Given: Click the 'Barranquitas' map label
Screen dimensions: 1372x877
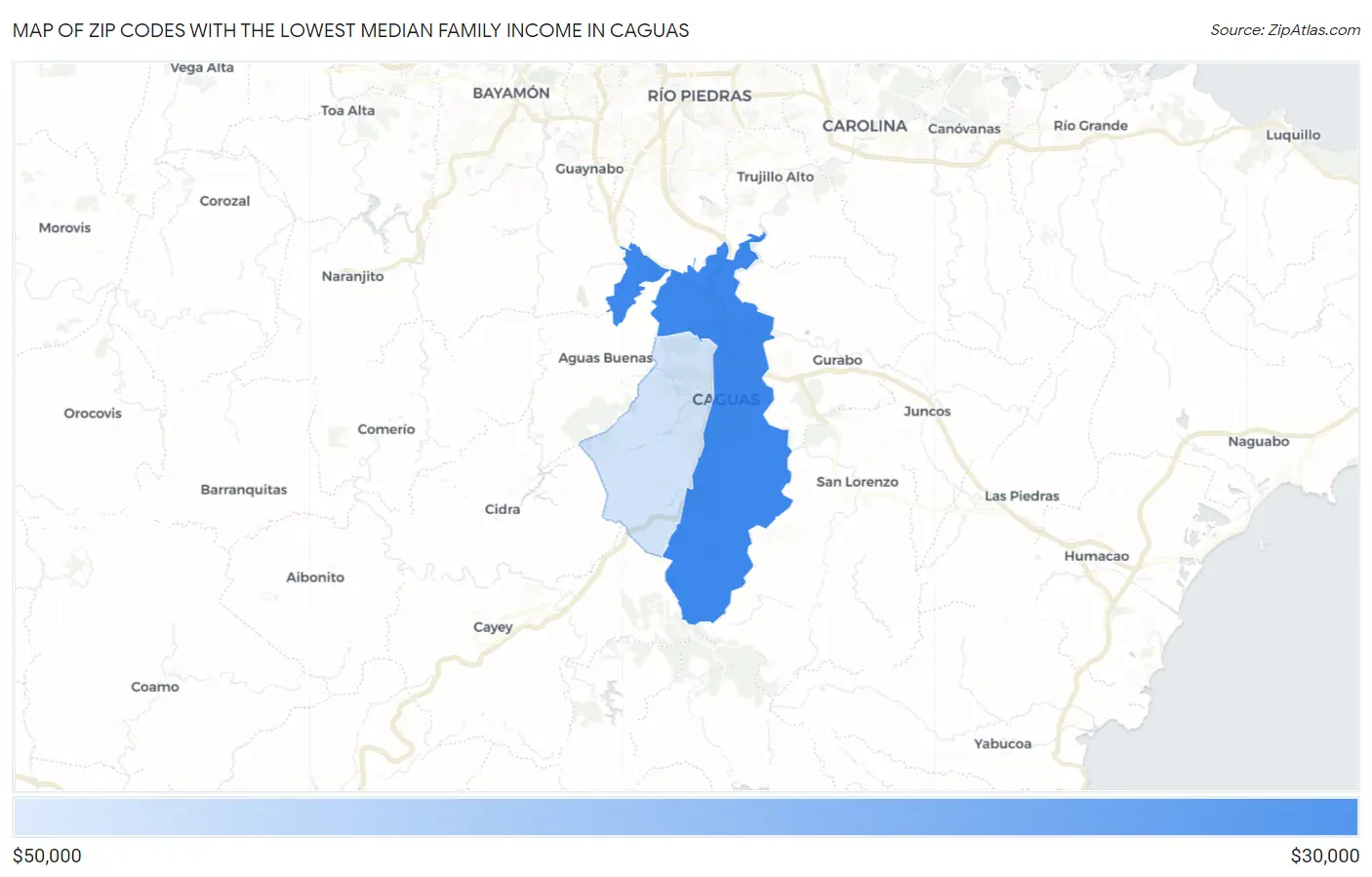Looking at the screenshot, I should [x=244, y=490].
